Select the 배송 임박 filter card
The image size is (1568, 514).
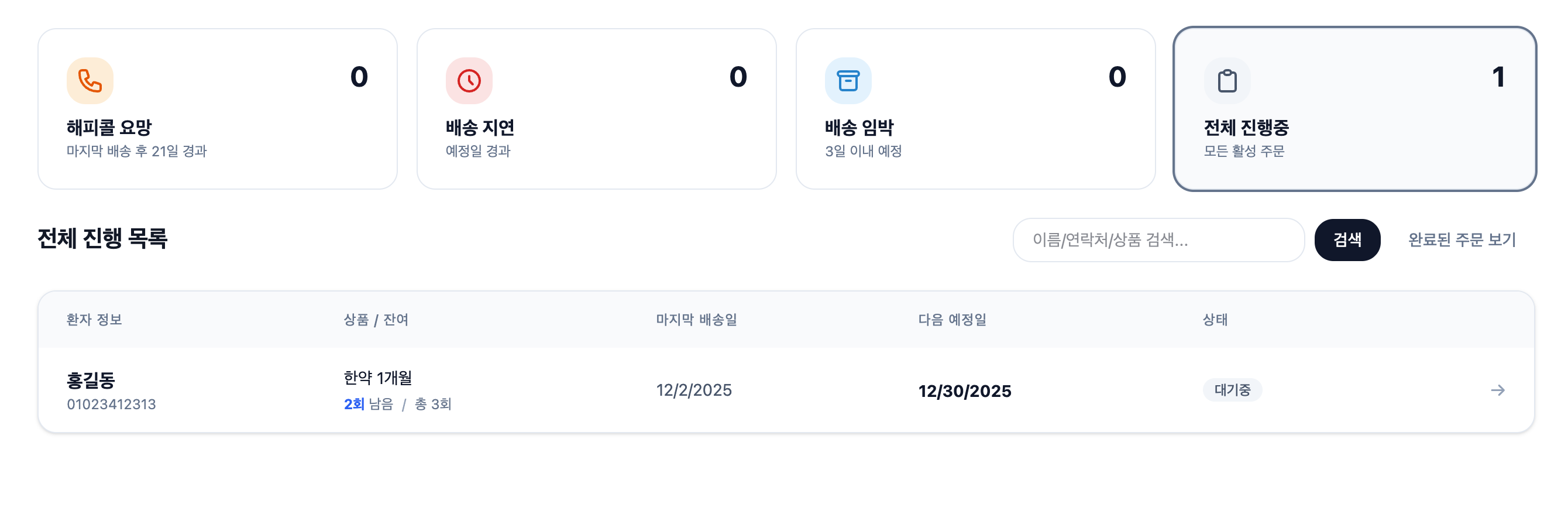click(975, 109)
